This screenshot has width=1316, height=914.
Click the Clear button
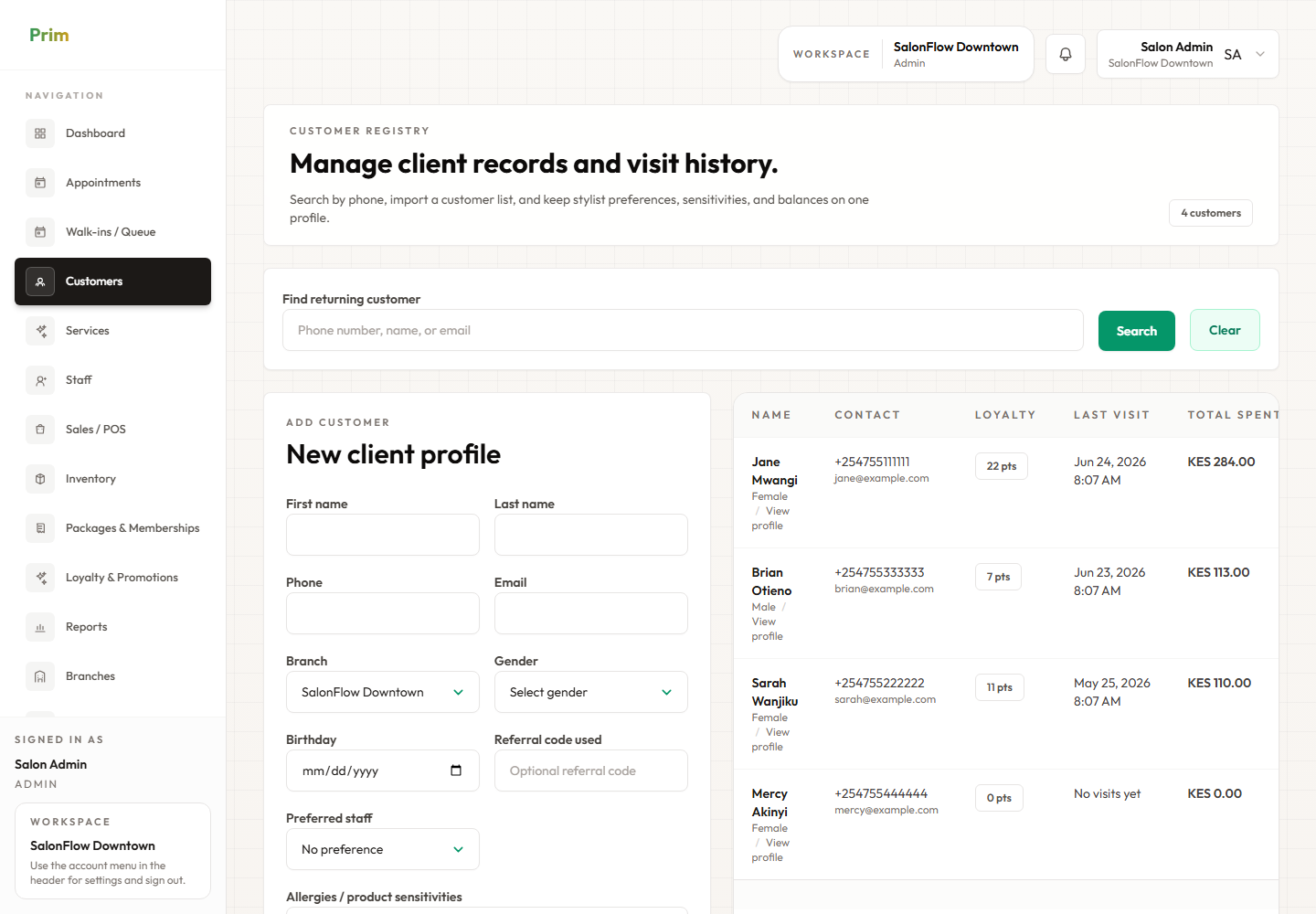1225,330
